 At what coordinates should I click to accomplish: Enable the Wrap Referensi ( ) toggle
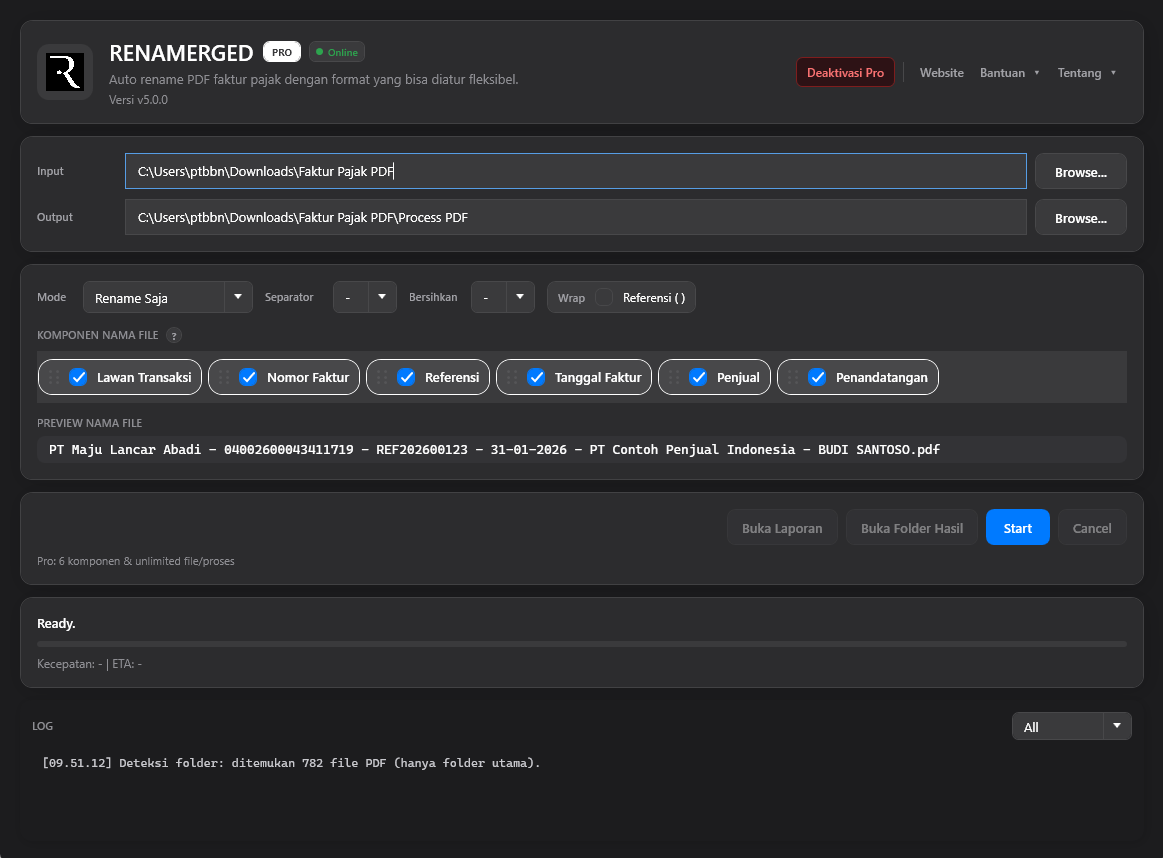(604, 297)
